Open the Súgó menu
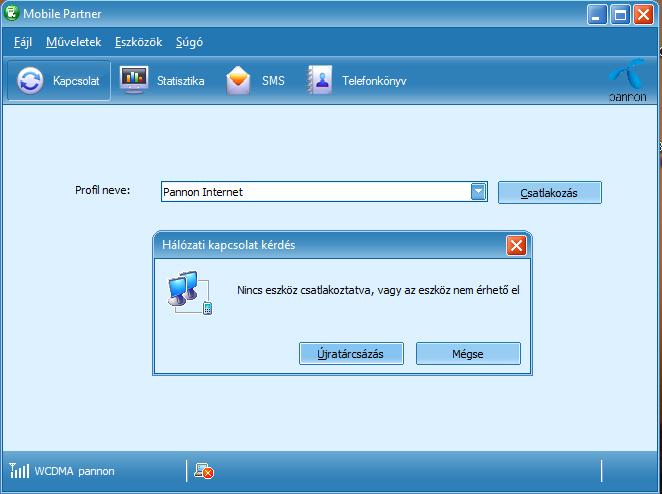This screenshot has width=662, height=494. pyautogui.click(x=189, y=42)
